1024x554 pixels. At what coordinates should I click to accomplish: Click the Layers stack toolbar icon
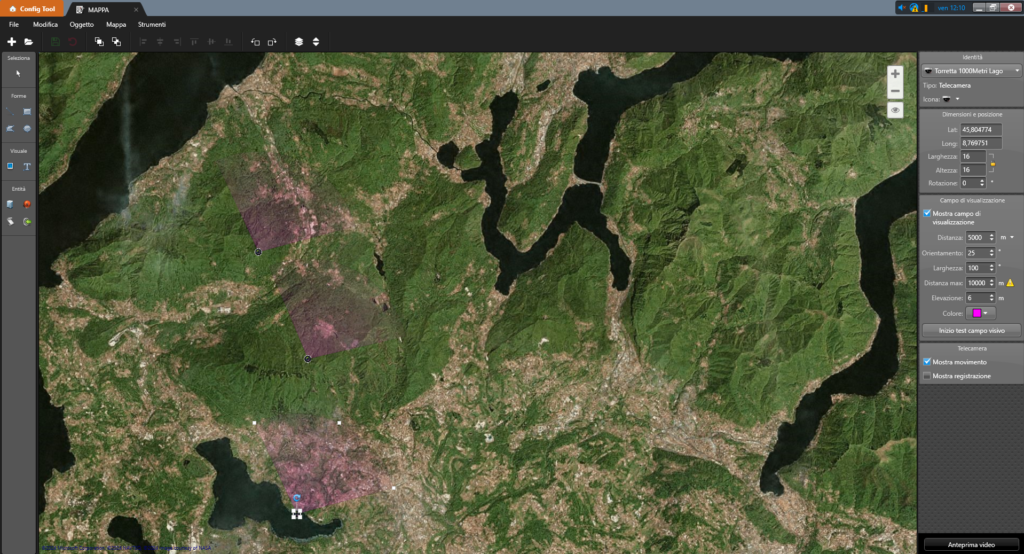pos(299,42)
